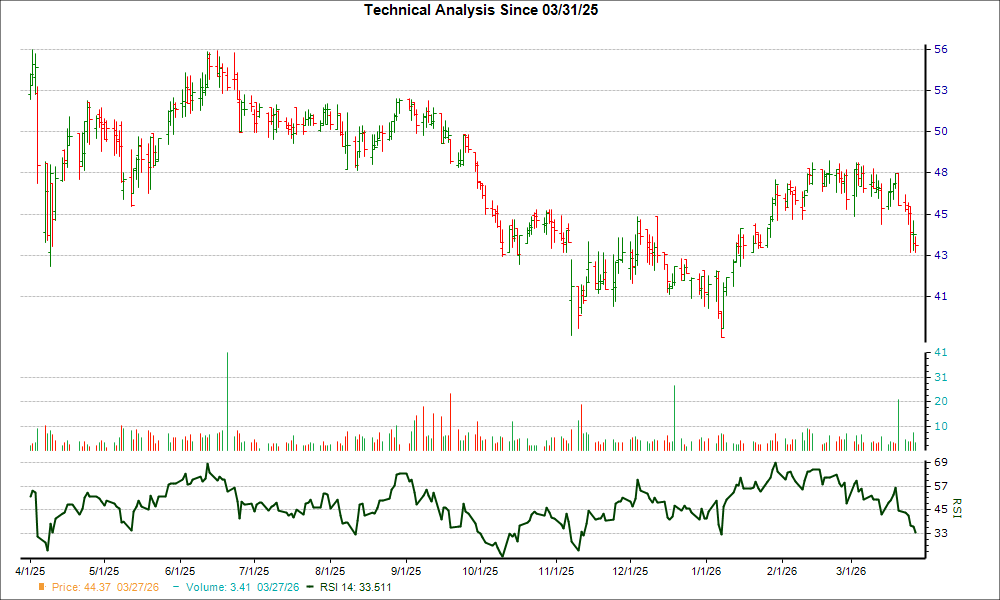
Task: Click the Volume: 3.41 legend label
Action: pos(212,588)
